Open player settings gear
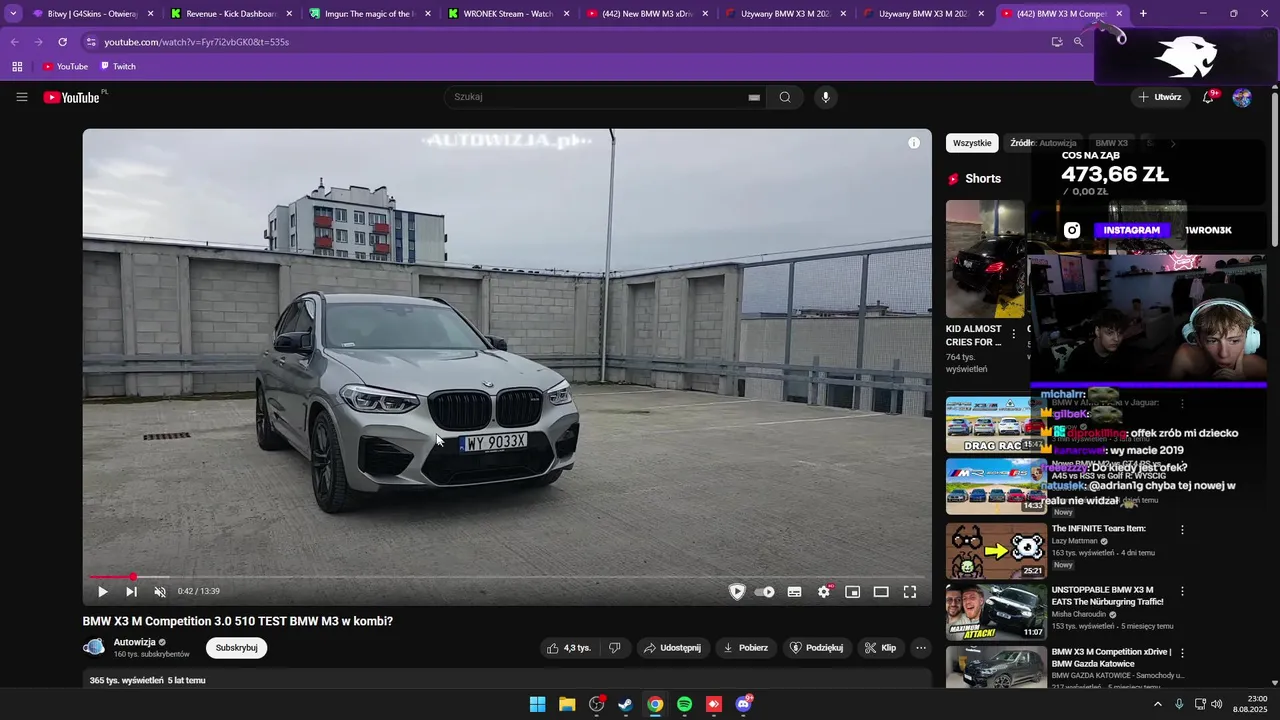This screenshot has width=1280, height=720. click(x=823, y=592)
